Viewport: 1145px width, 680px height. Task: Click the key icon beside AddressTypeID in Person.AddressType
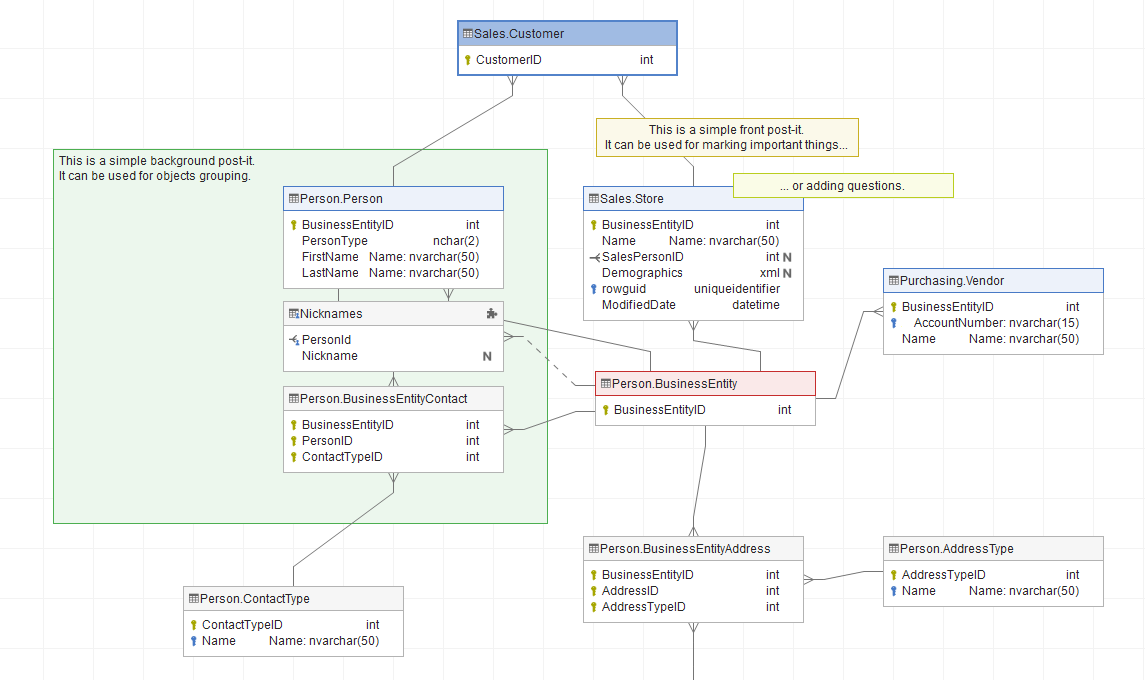click(x=893, y=575)
